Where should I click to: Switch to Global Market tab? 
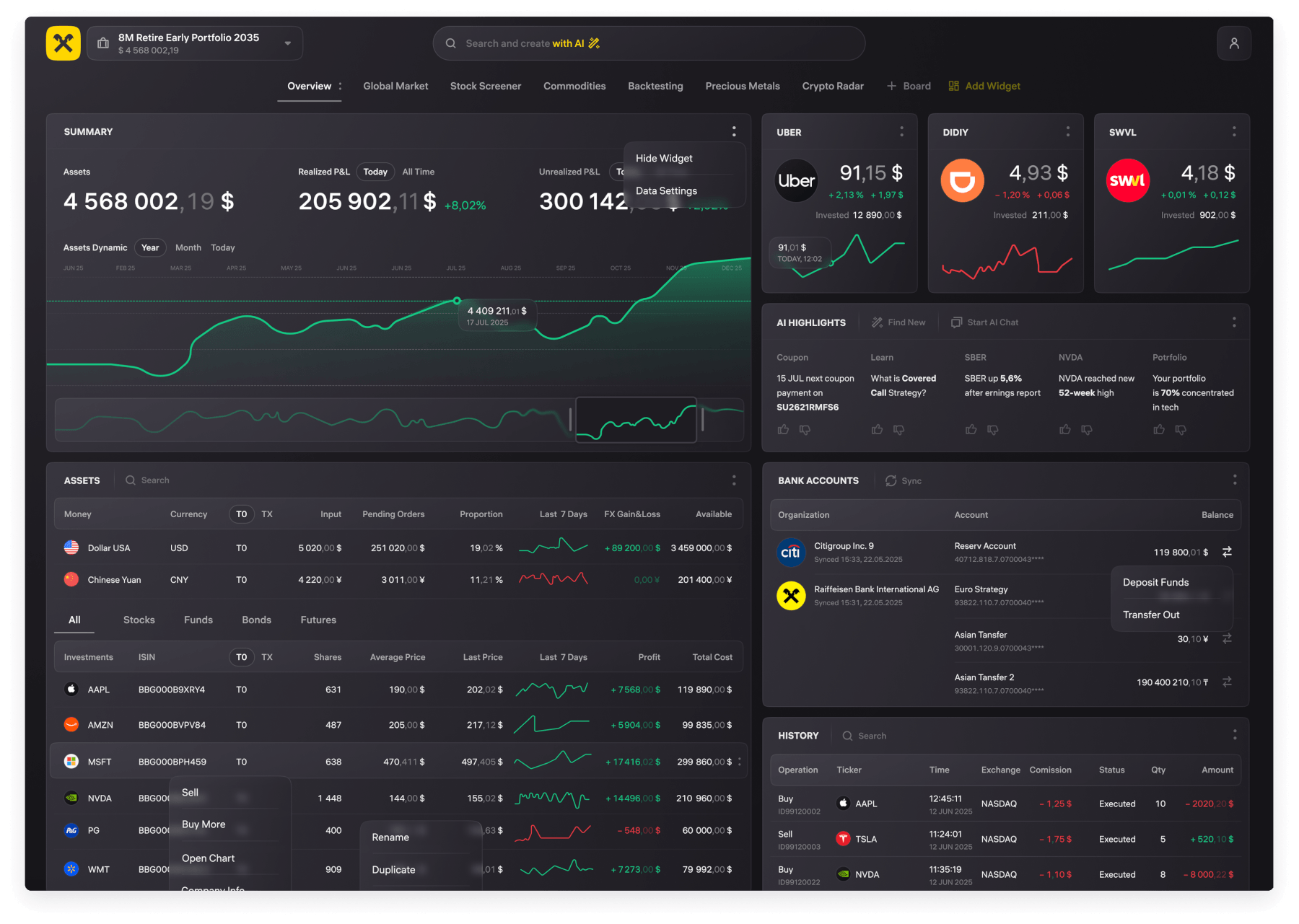pos(395,86)
